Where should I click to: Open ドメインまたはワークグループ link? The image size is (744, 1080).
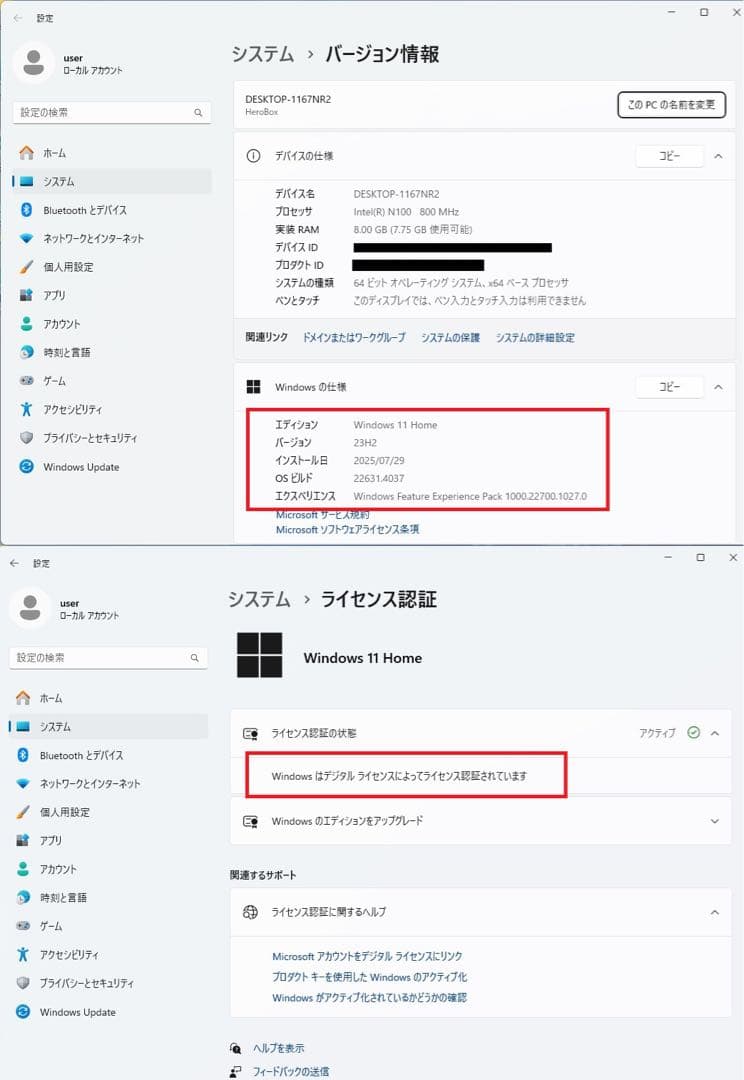354,338
